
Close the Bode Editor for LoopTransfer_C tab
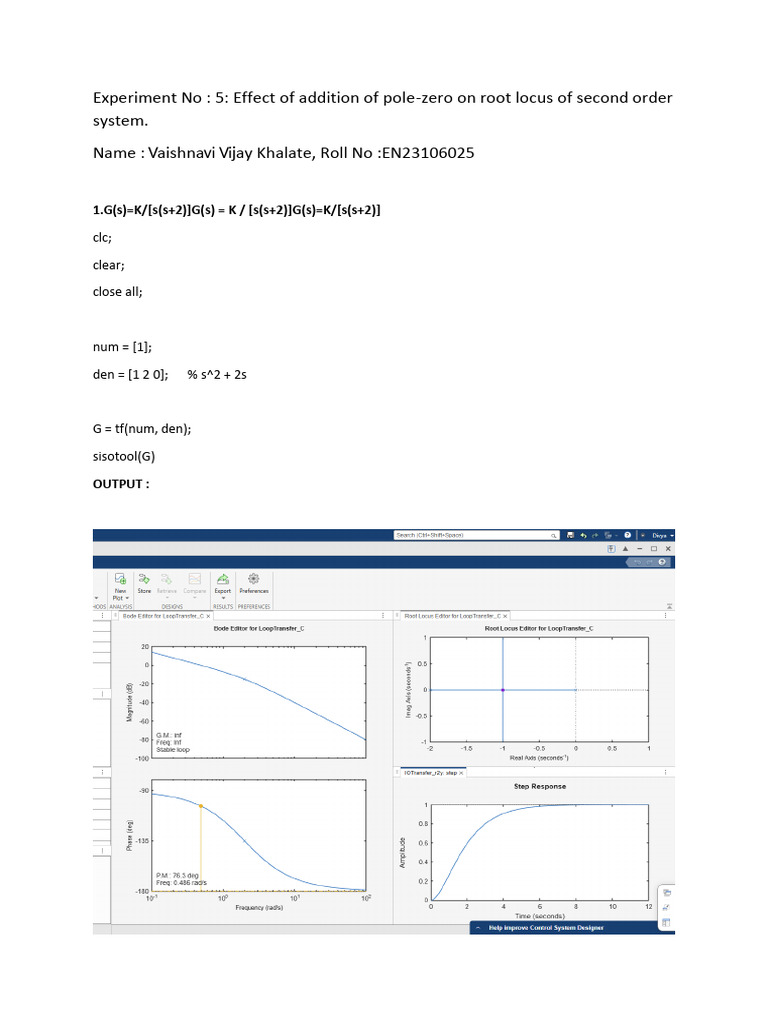(x=208, y=616)
